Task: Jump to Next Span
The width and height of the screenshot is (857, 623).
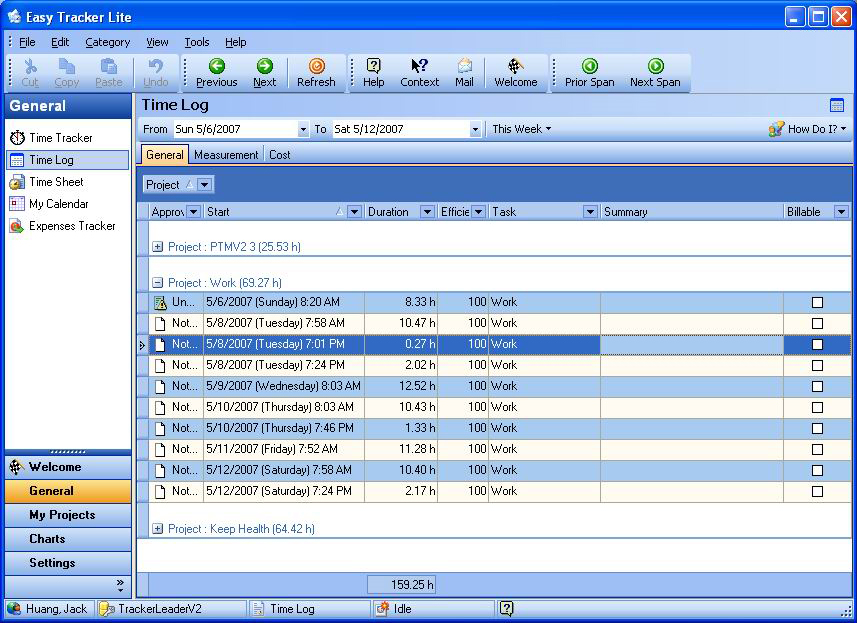Action: [x=655, y=73]
